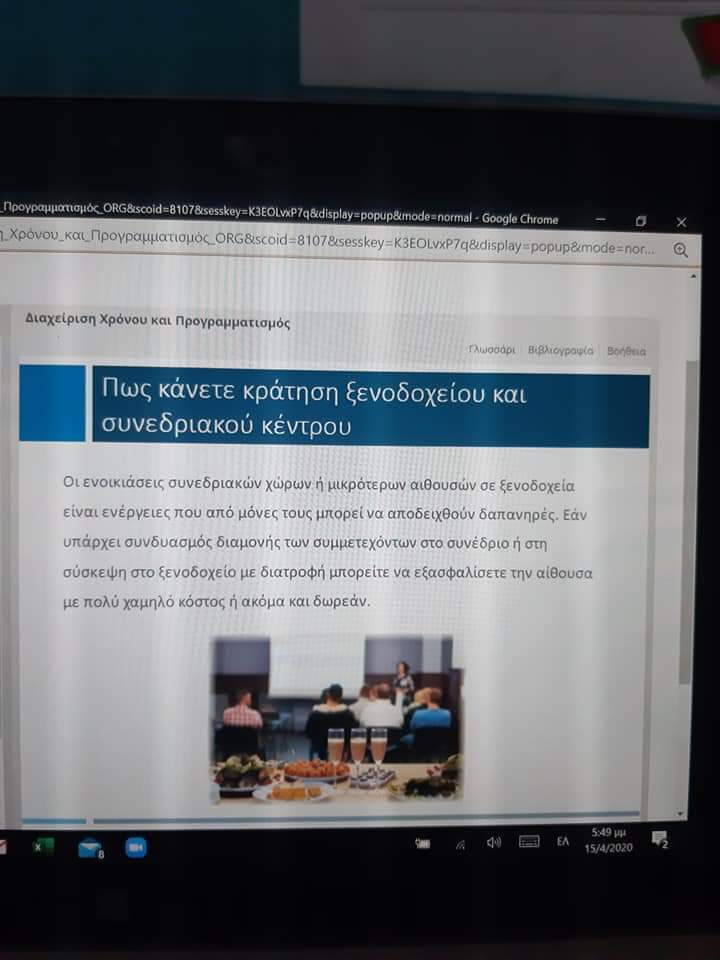Click the popup address bar URL
Viewport: 720px width, 960px height.
(330, 246)
